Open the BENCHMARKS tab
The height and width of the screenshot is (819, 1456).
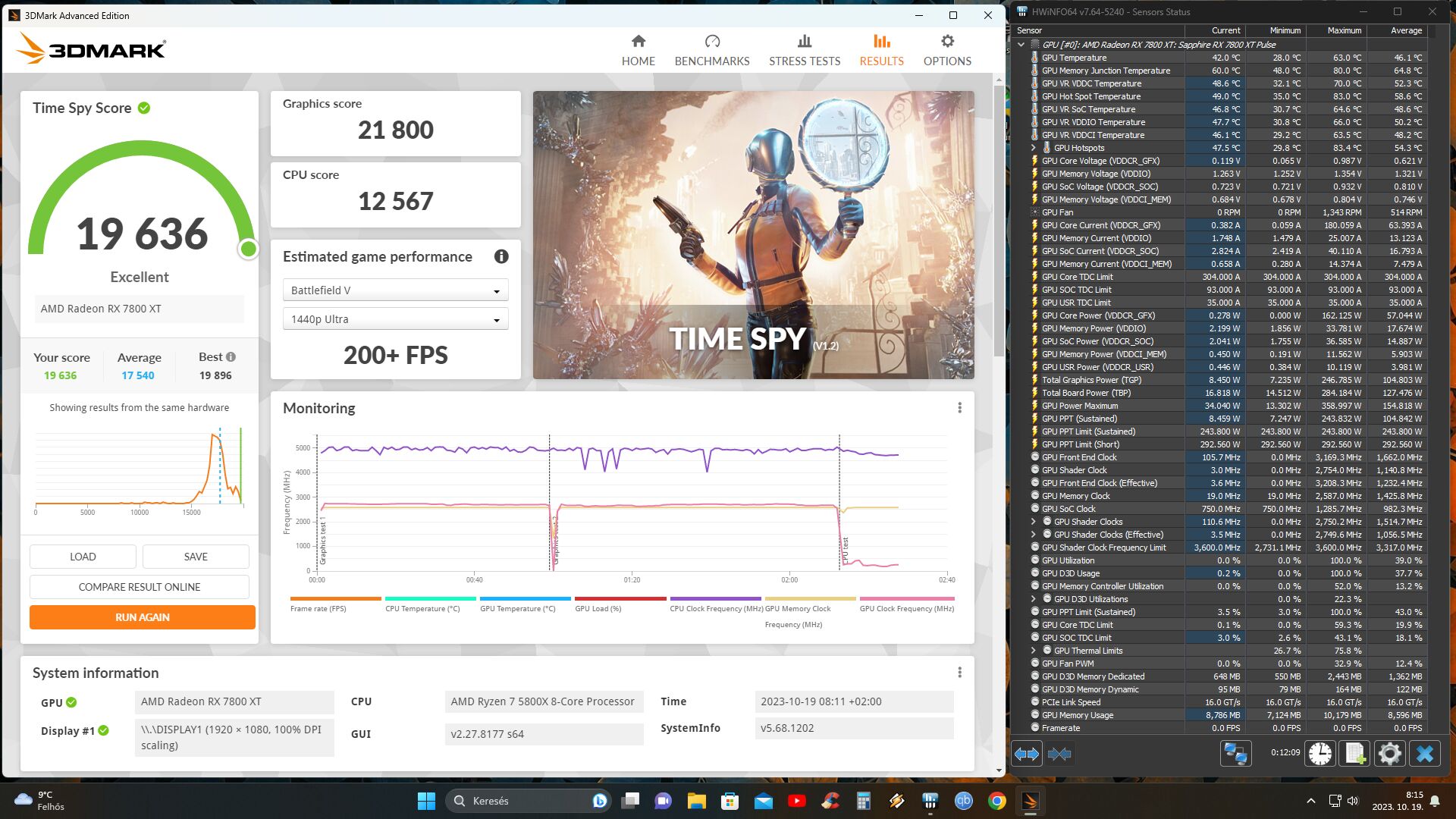point(711,50)
